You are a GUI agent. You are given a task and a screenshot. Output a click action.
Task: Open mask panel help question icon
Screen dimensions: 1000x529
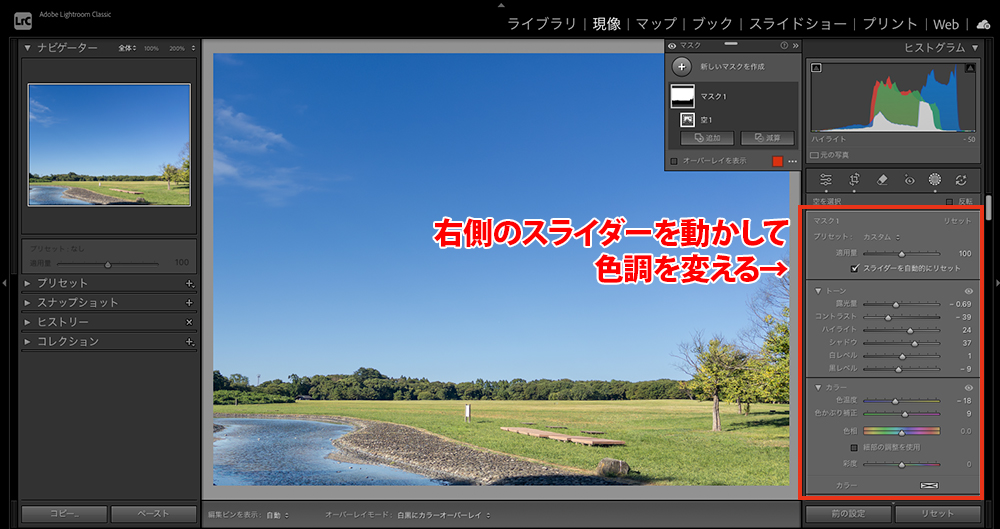pyautogui.click(x=784, y=46)
